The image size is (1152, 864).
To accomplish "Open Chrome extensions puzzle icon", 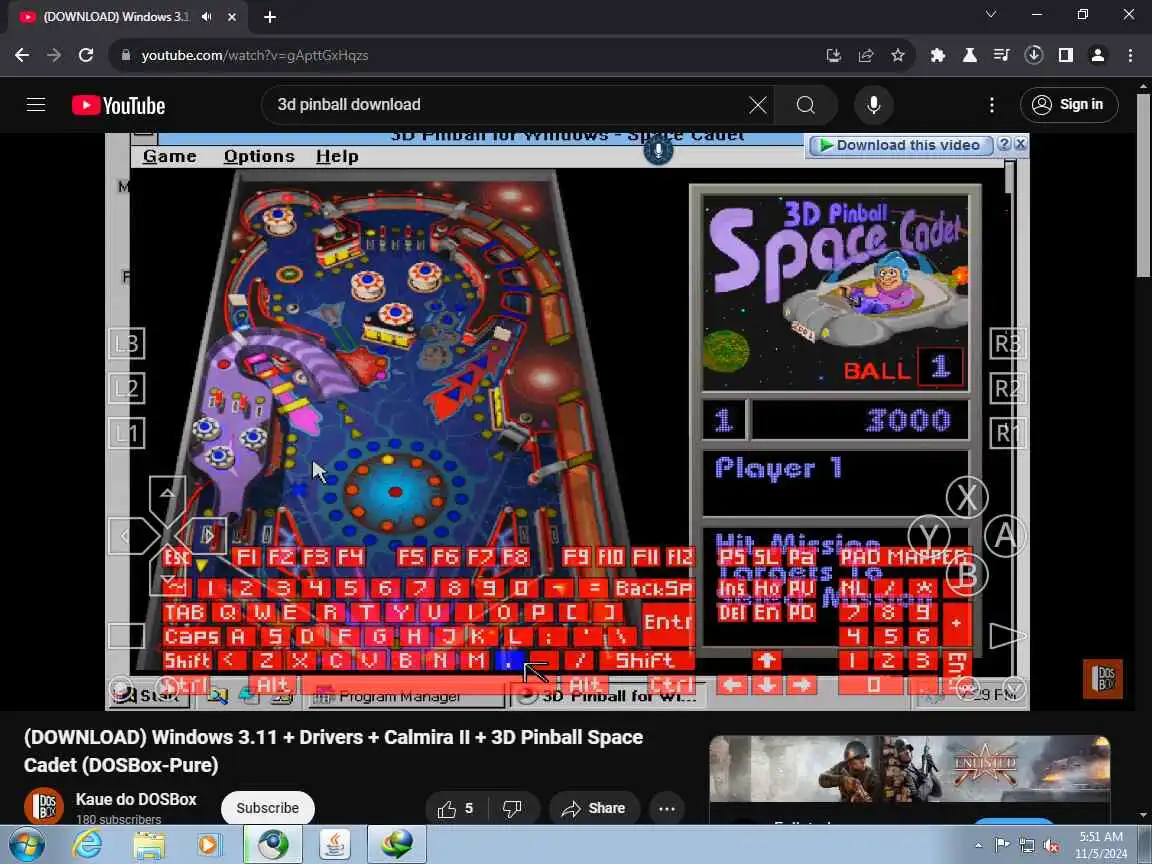I will coord(937,55).
